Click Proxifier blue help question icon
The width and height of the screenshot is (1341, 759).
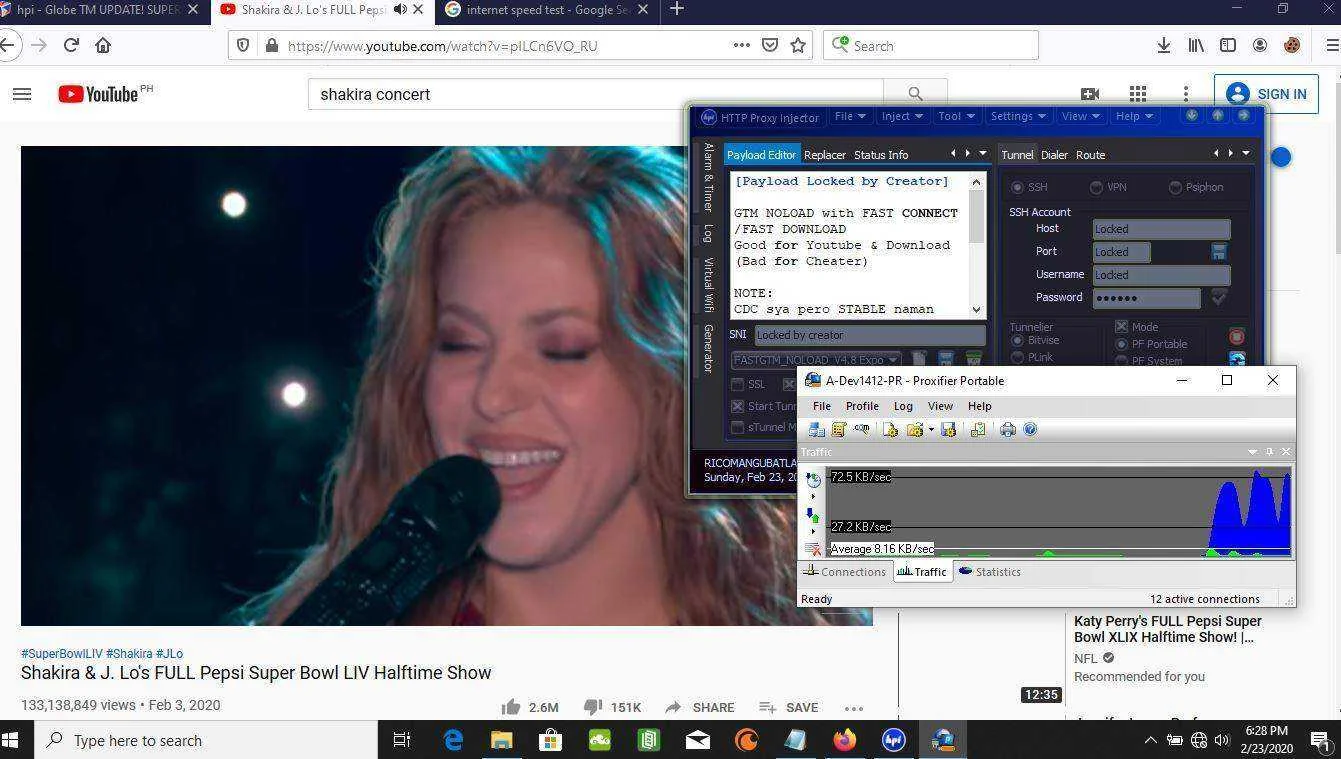point(1030,429)
